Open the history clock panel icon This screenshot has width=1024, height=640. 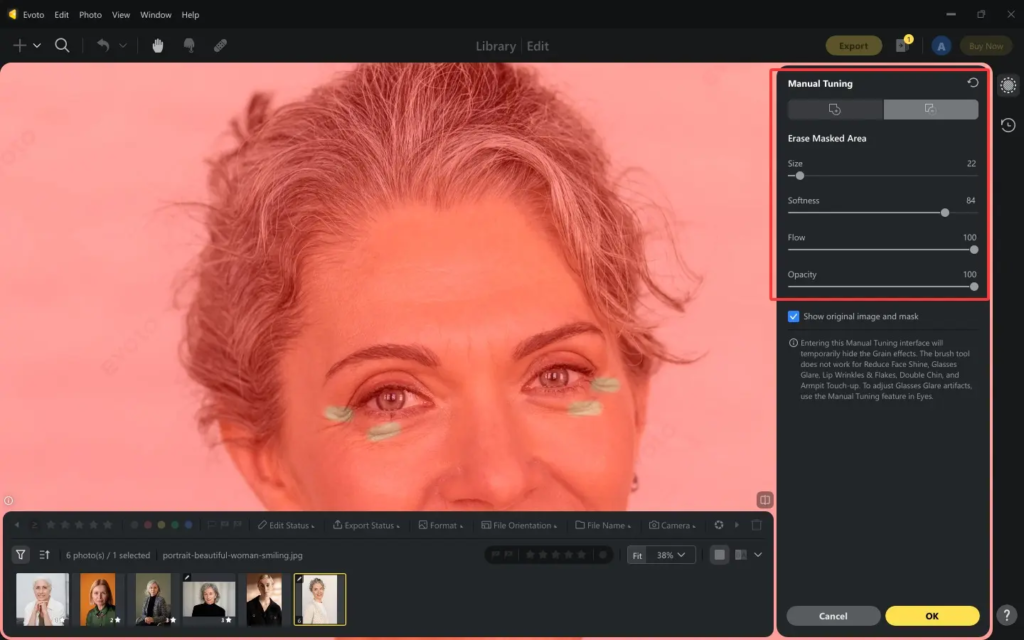(x=1008, y=125)
